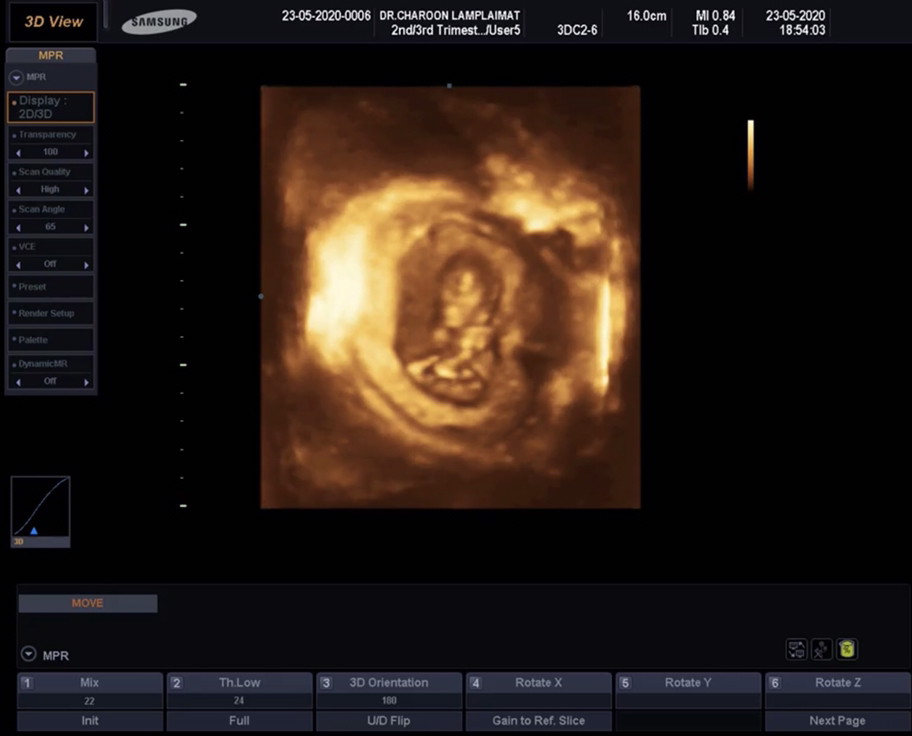This screenshot has width=912, height=736.
Task: Toggle DynamicMR with the right arrow
Action: pos(86,382)
